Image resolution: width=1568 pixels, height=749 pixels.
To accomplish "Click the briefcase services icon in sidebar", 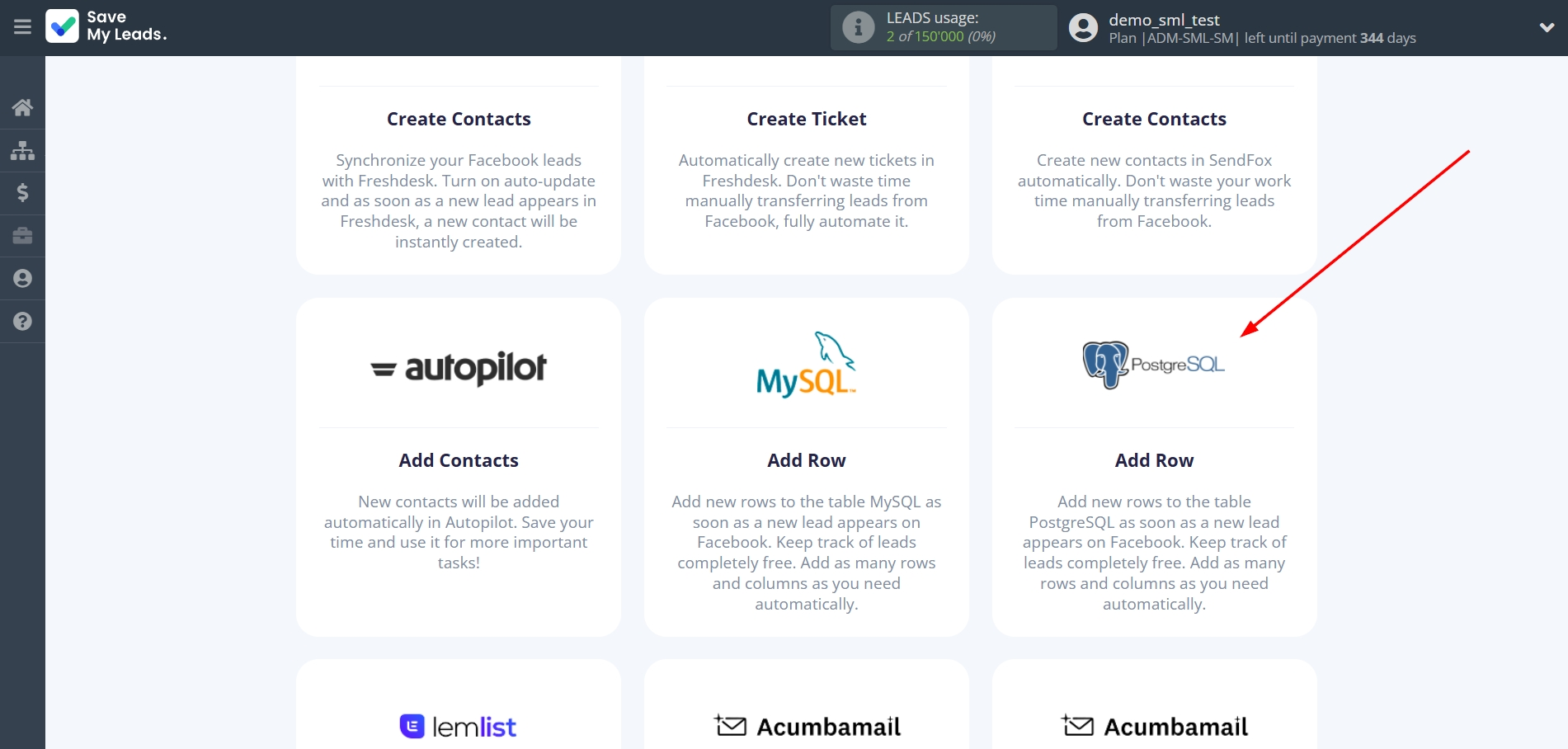I will (x=22, y=236).
